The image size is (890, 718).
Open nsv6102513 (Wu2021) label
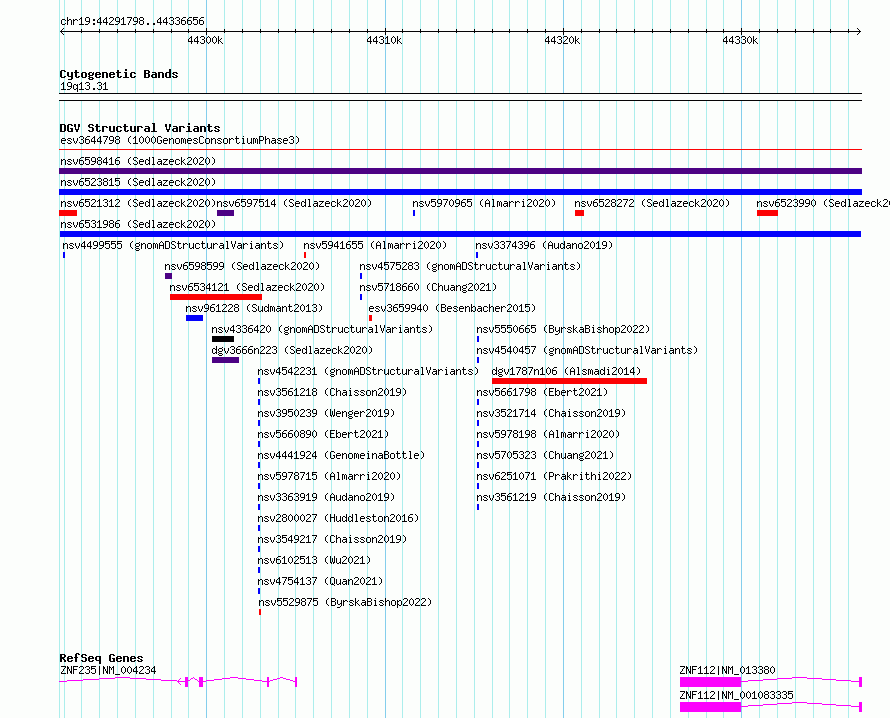(314, 560)
